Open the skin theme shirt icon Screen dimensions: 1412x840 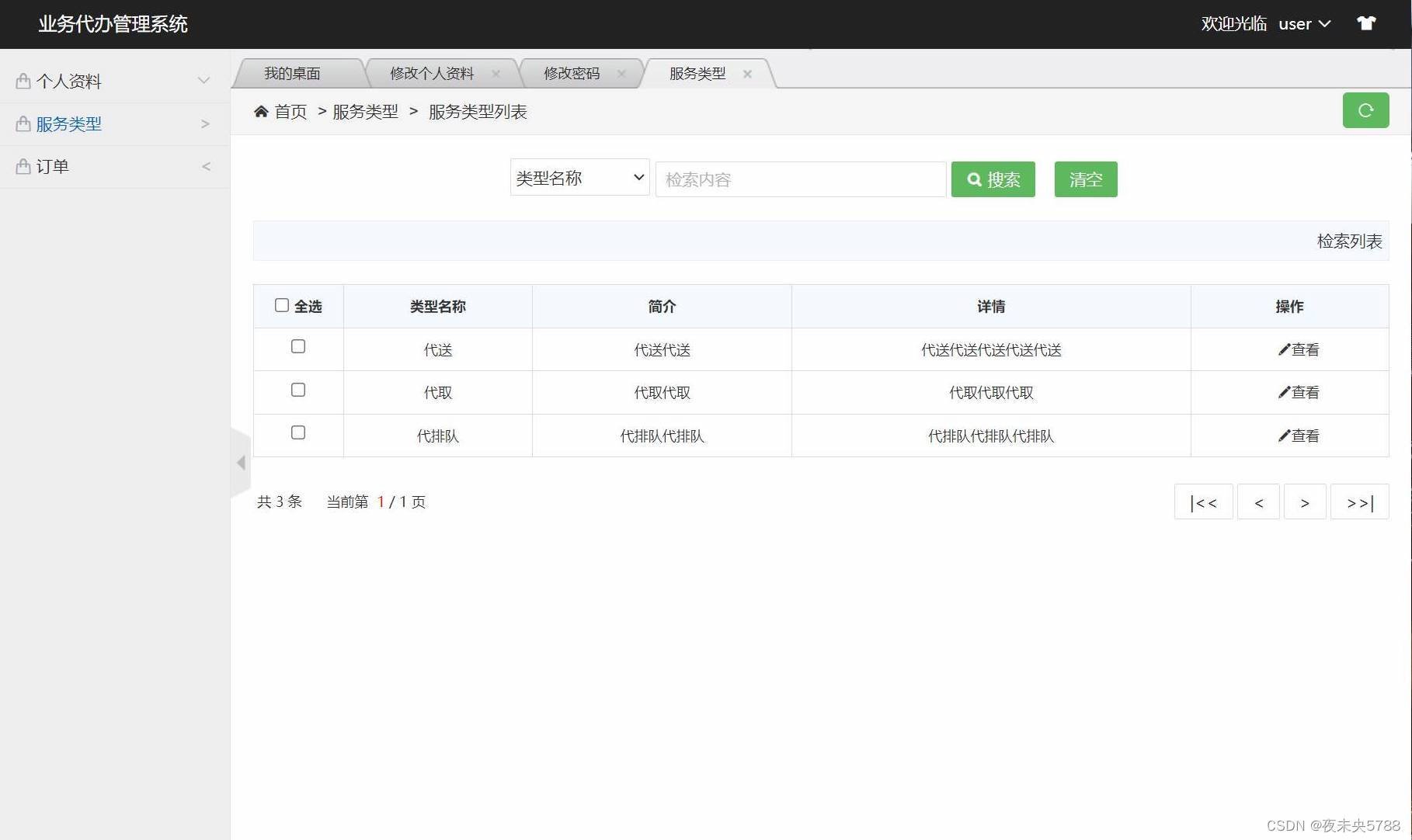click(x=1366, y=23)
